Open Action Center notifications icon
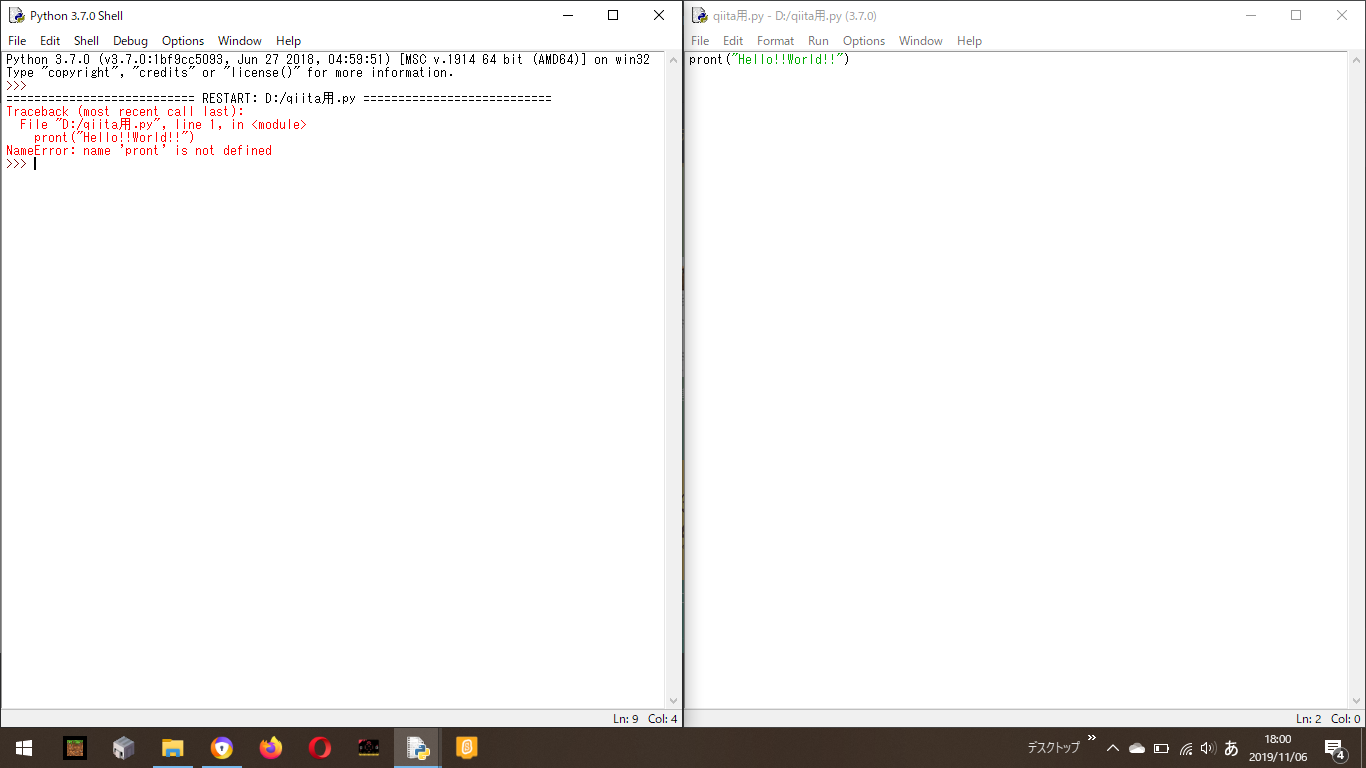The image size is (1366, 768). click(x=1334, y=748)
